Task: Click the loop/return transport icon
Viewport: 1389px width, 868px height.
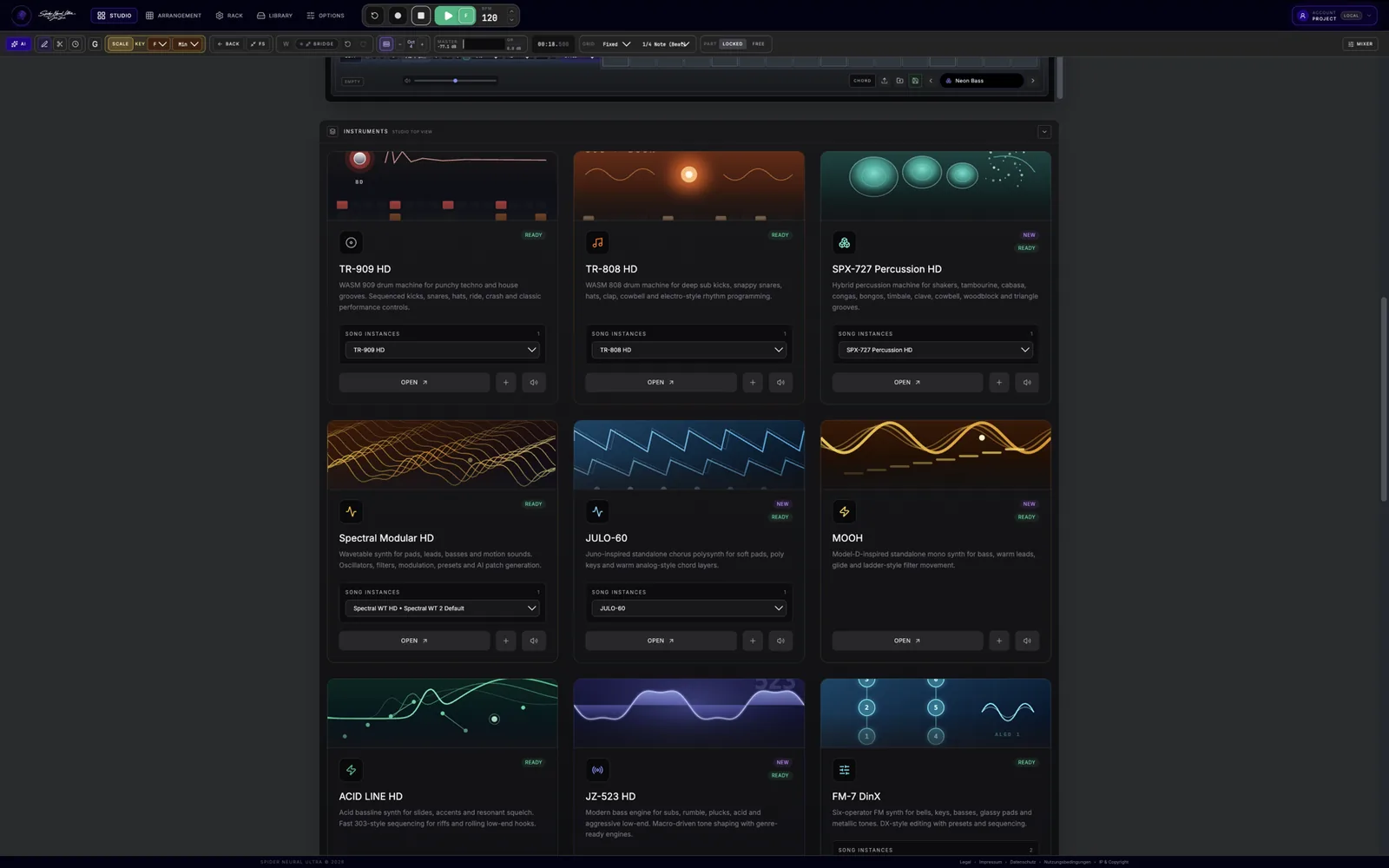Action: click(375, 16)
